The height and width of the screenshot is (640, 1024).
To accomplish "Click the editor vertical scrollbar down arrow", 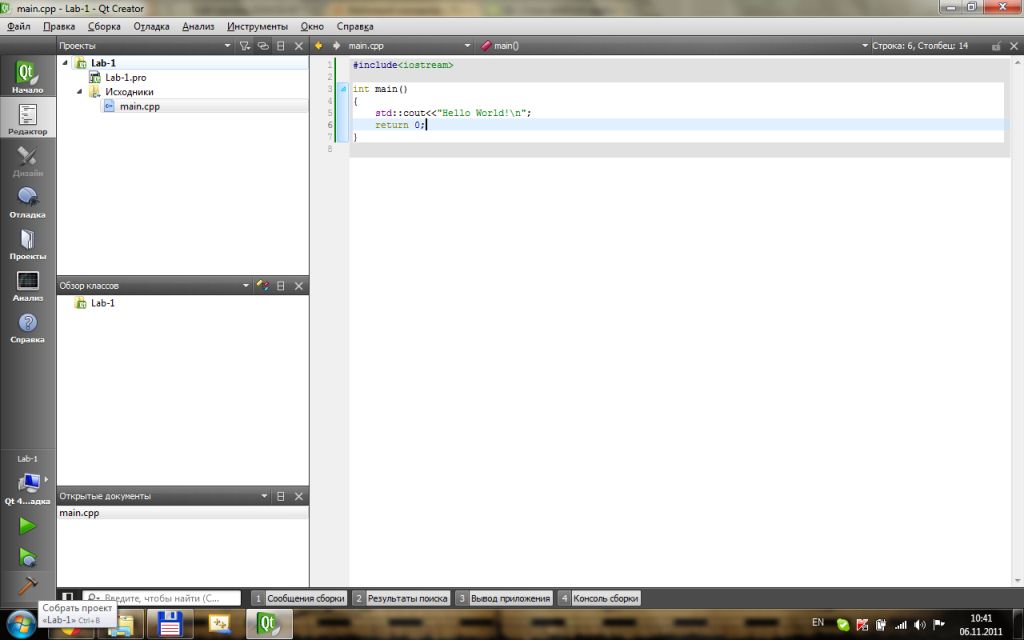I will tap(1017, 581).
